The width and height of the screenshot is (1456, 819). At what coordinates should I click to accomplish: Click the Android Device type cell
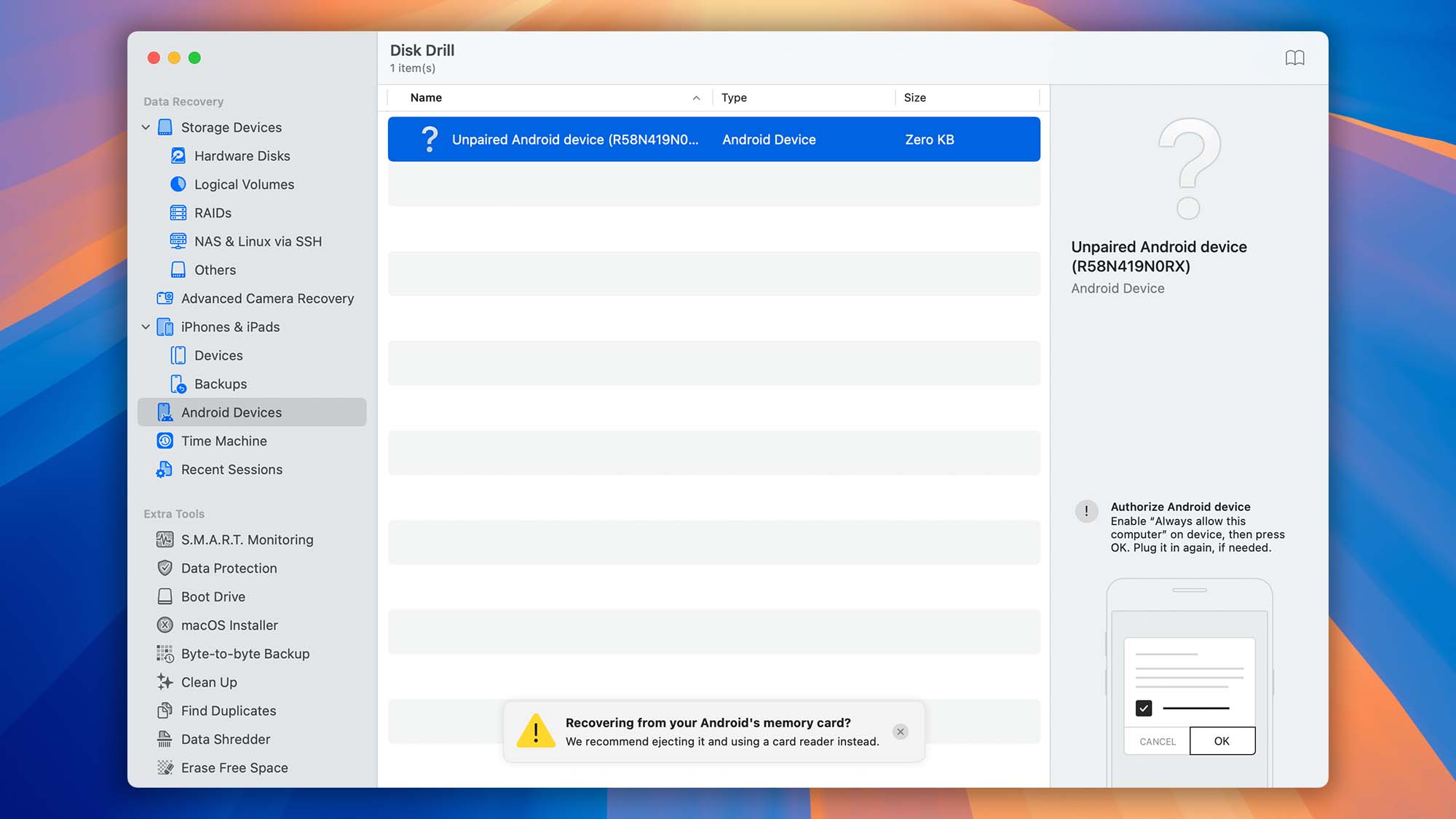pyautogui.click(x=769, y=140)
